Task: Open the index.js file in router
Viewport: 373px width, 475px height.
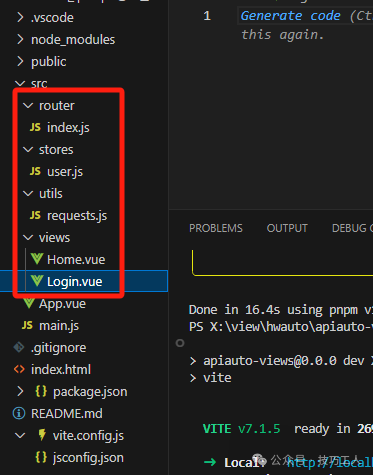Action: 68,127
